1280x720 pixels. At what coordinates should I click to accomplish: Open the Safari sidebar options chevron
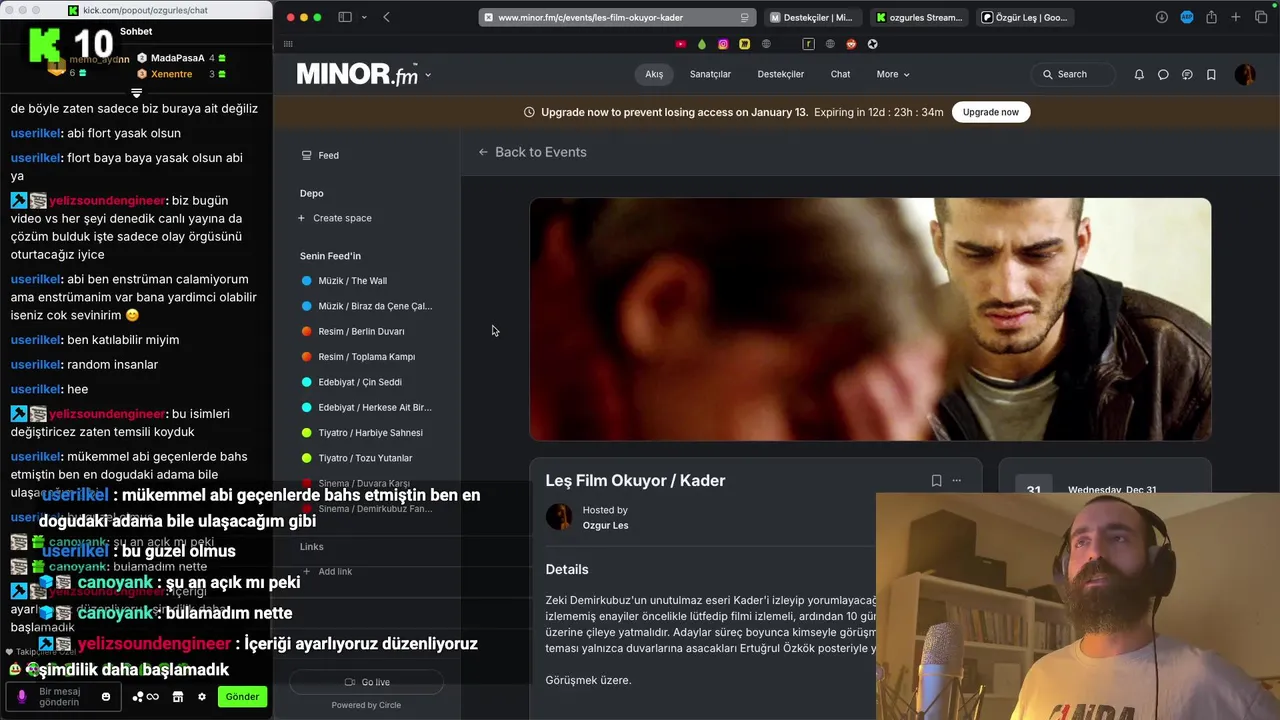[x=364, y=17]
